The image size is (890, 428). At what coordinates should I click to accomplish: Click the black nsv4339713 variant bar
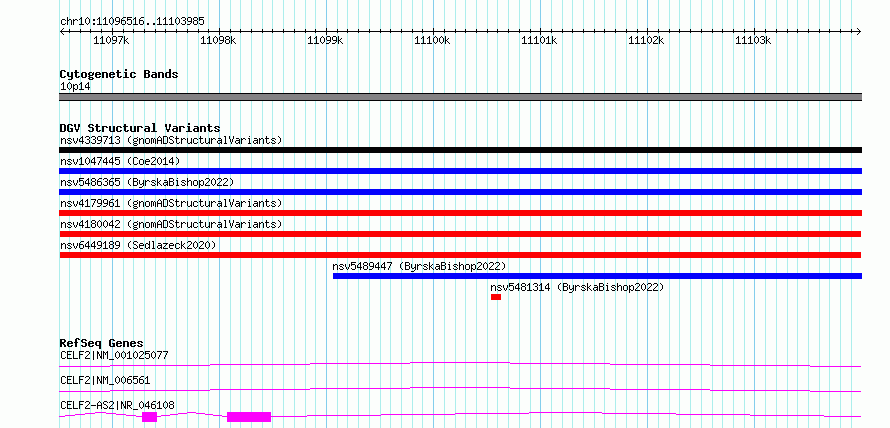click(461, 150)
